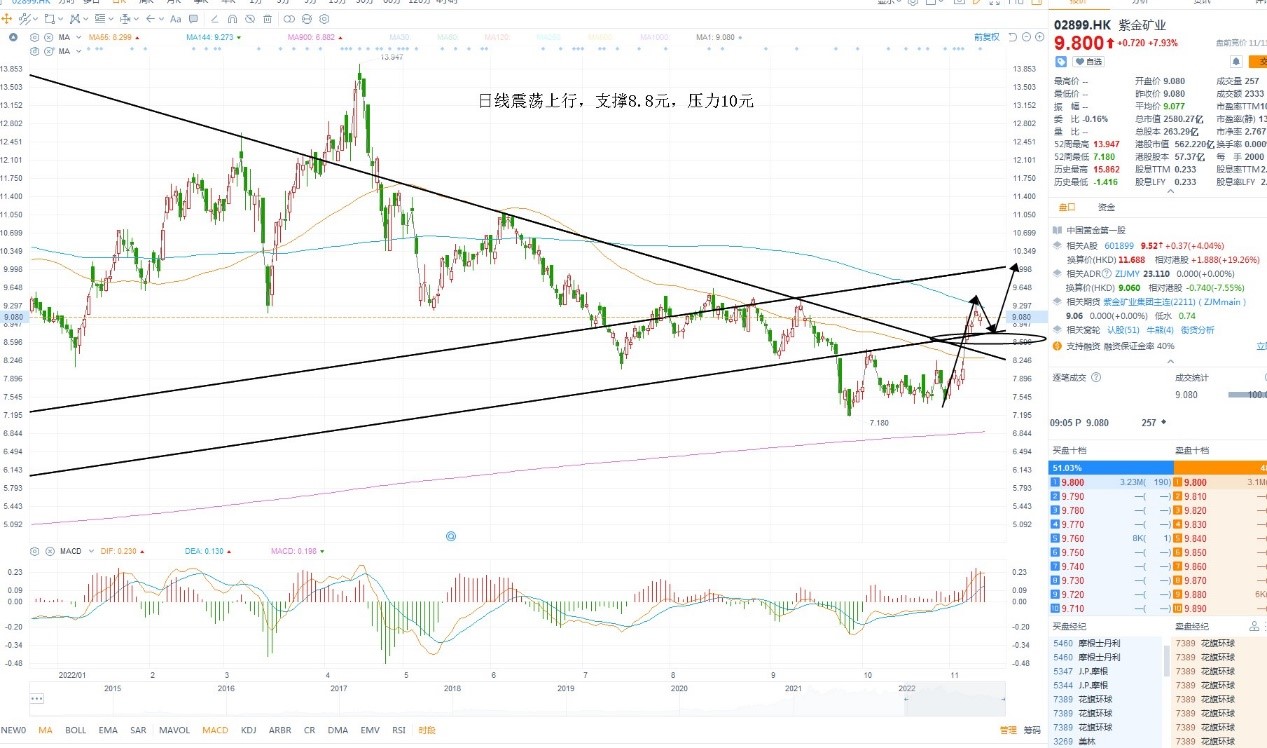The width and height of the screenshot is (1267, 748).
Task: Select the CR indicator
Action: point(309,730)
